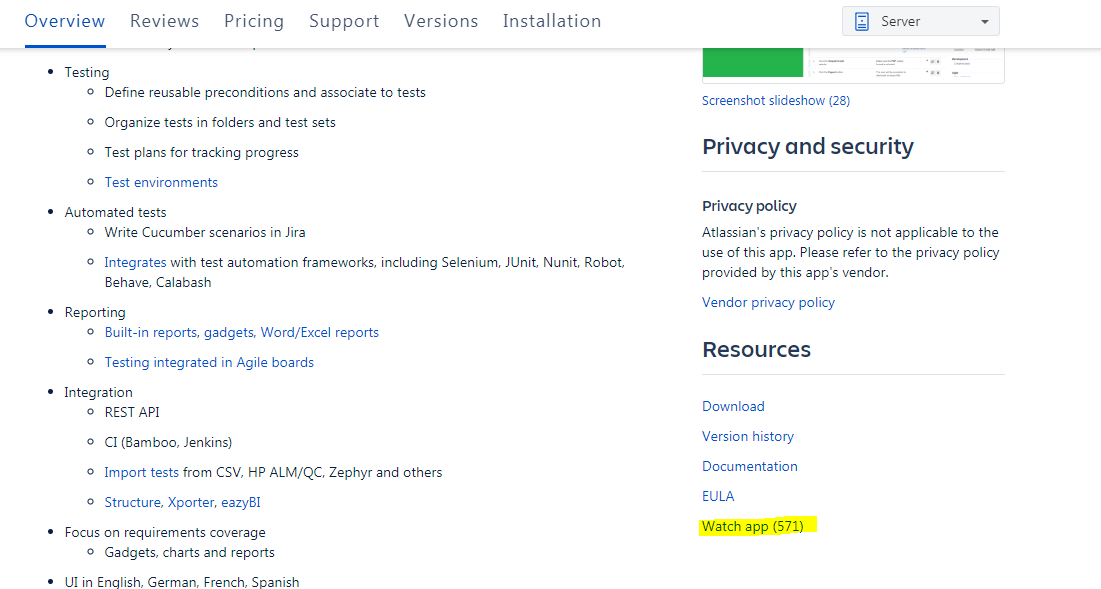Viewport: 1101px width, 589px height.
Task: Open the Pricing tab
Action: pyautogui.click(x=254, y=20)
